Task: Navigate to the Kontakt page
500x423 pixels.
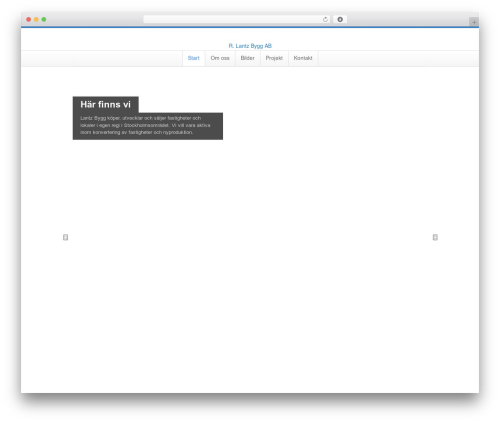Action: pos(303,58)
